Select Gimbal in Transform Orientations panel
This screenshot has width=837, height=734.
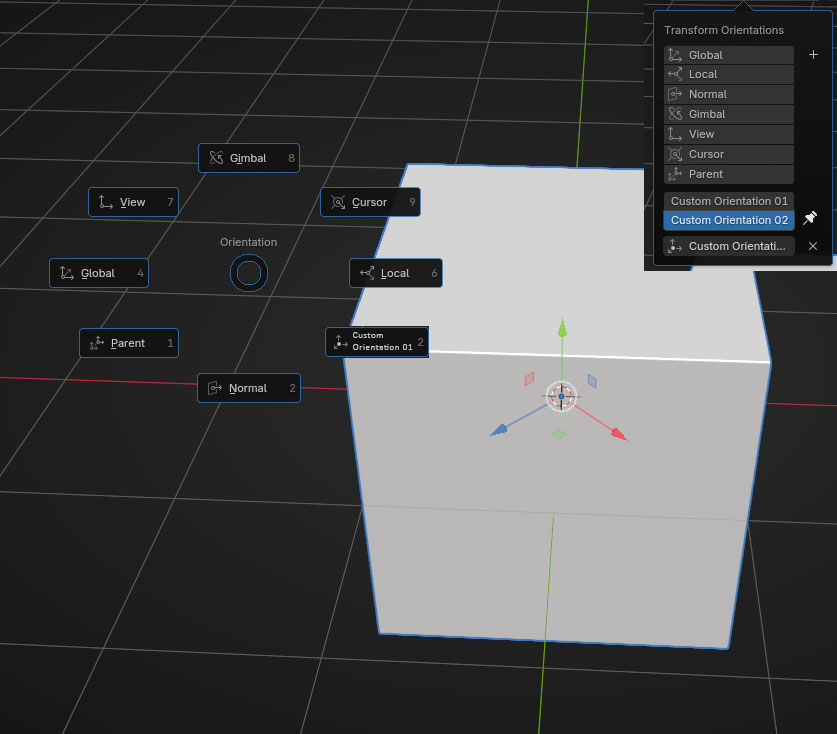coord(729,114)
